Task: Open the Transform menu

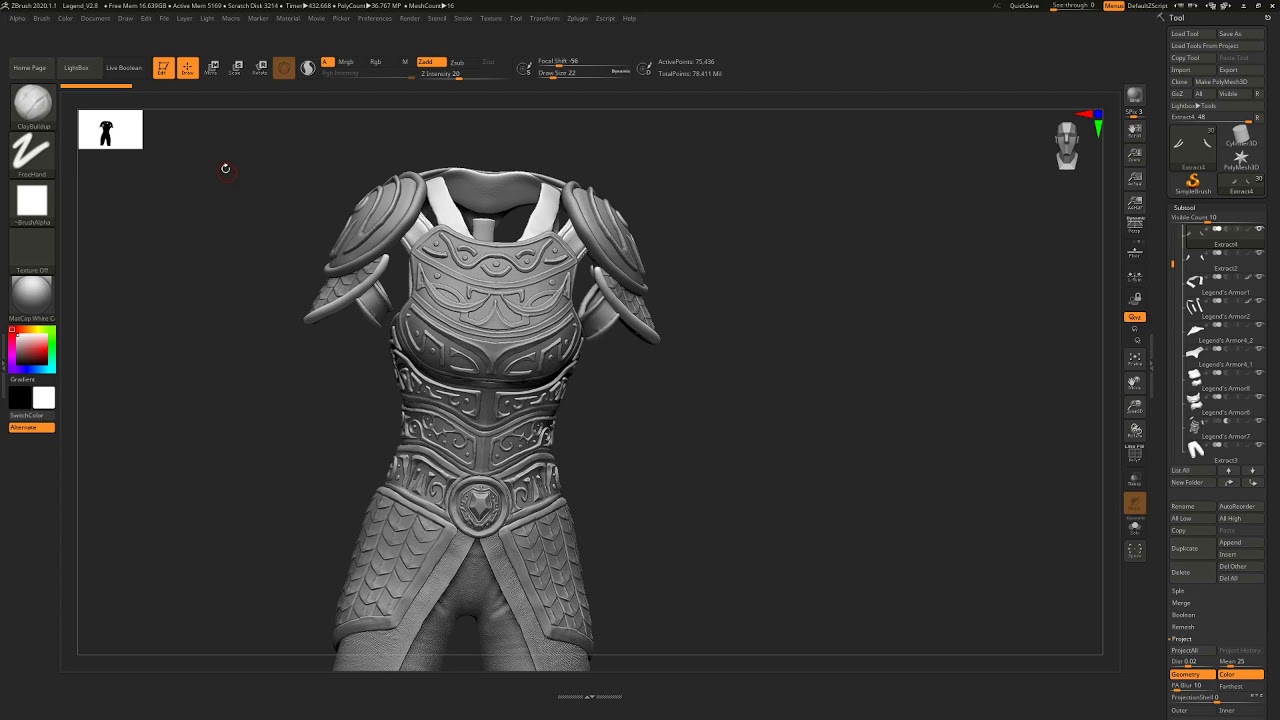Action: (x=545, y=18)
